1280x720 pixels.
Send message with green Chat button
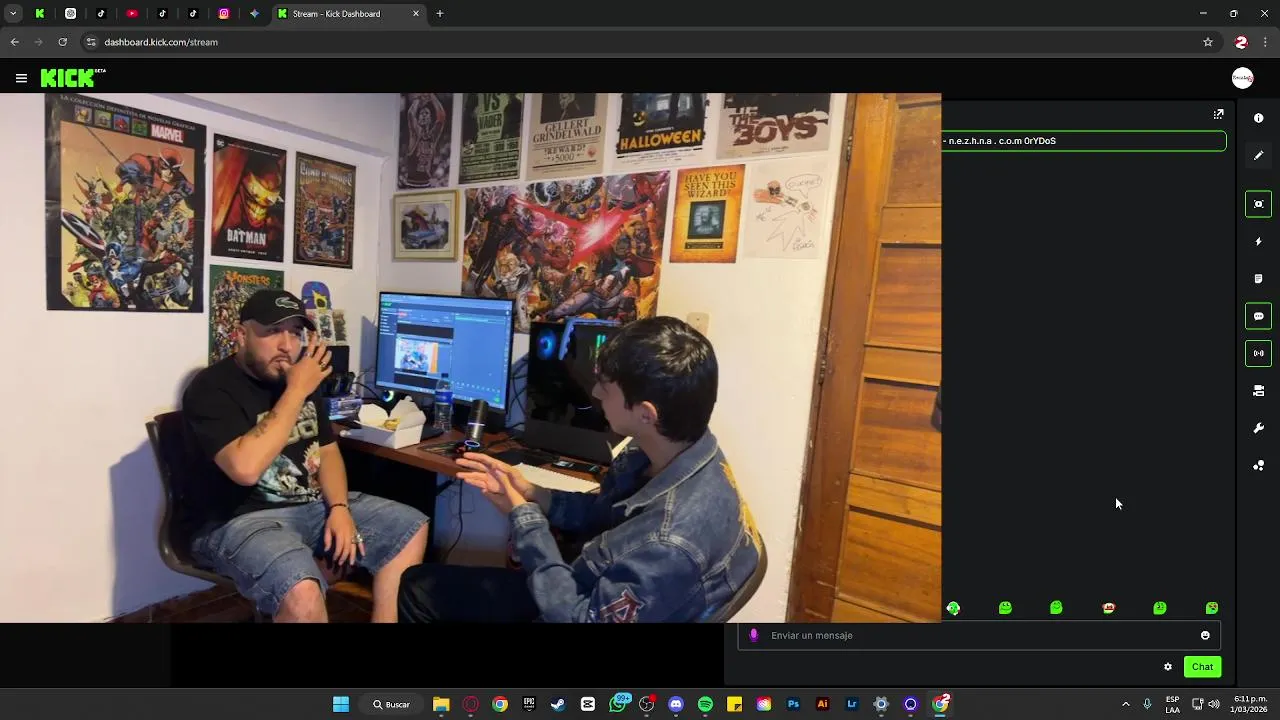click(1202, 667)
